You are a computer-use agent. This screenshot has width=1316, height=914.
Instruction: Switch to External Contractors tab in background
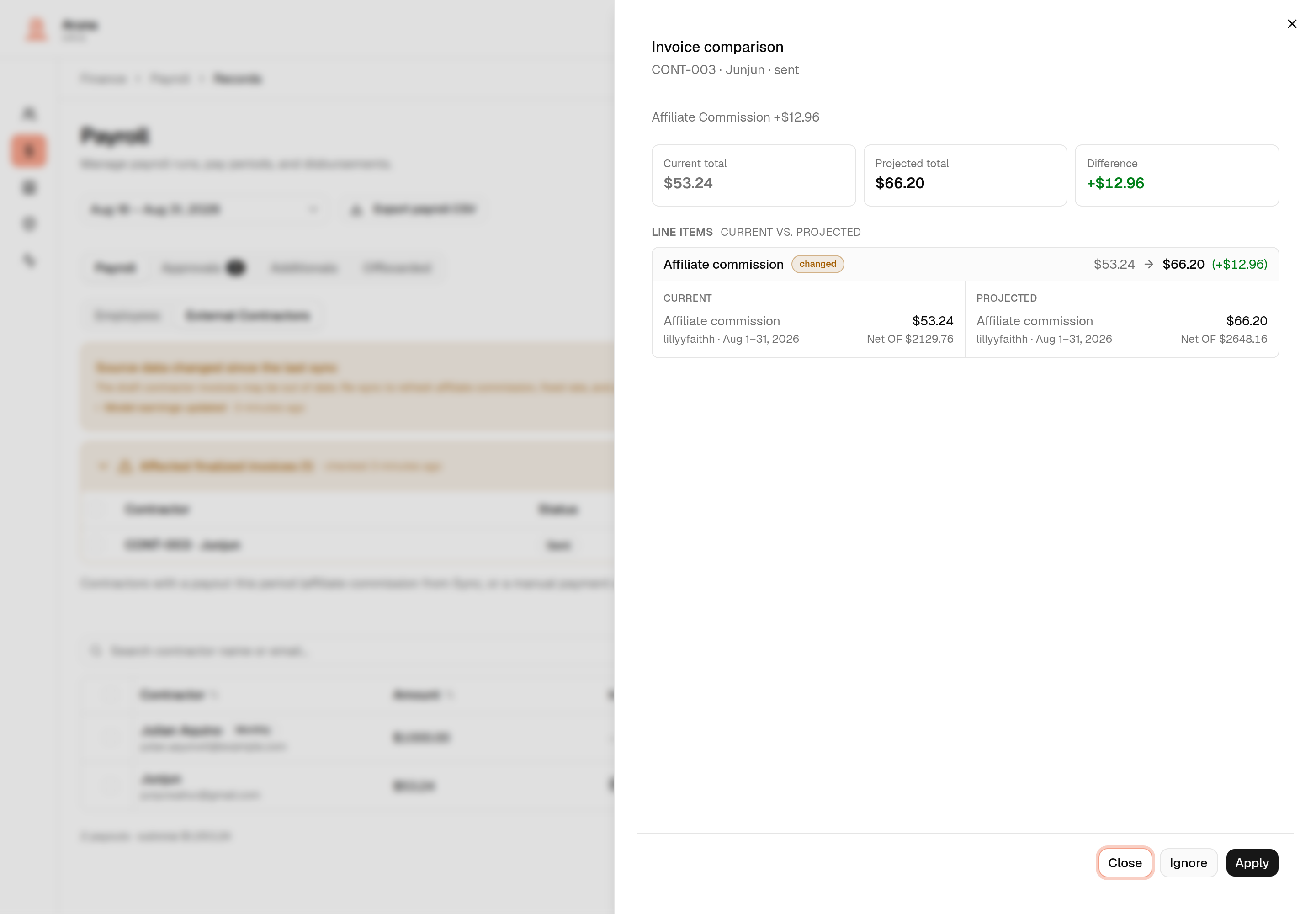pyautogui.click(x=247, y=315)
